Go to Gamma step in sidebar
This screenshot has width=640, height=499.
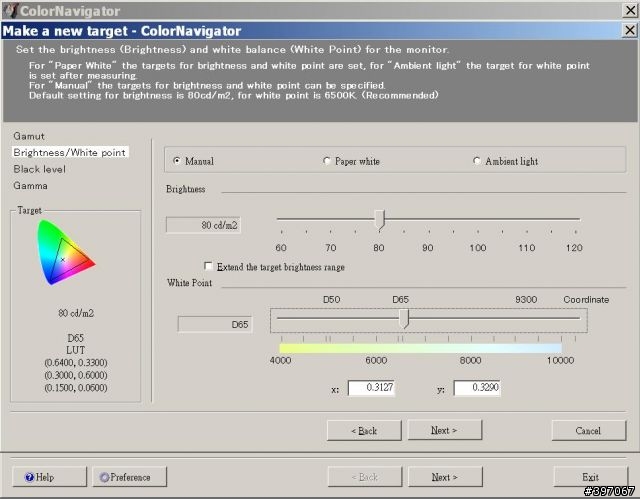click(30, 186)
